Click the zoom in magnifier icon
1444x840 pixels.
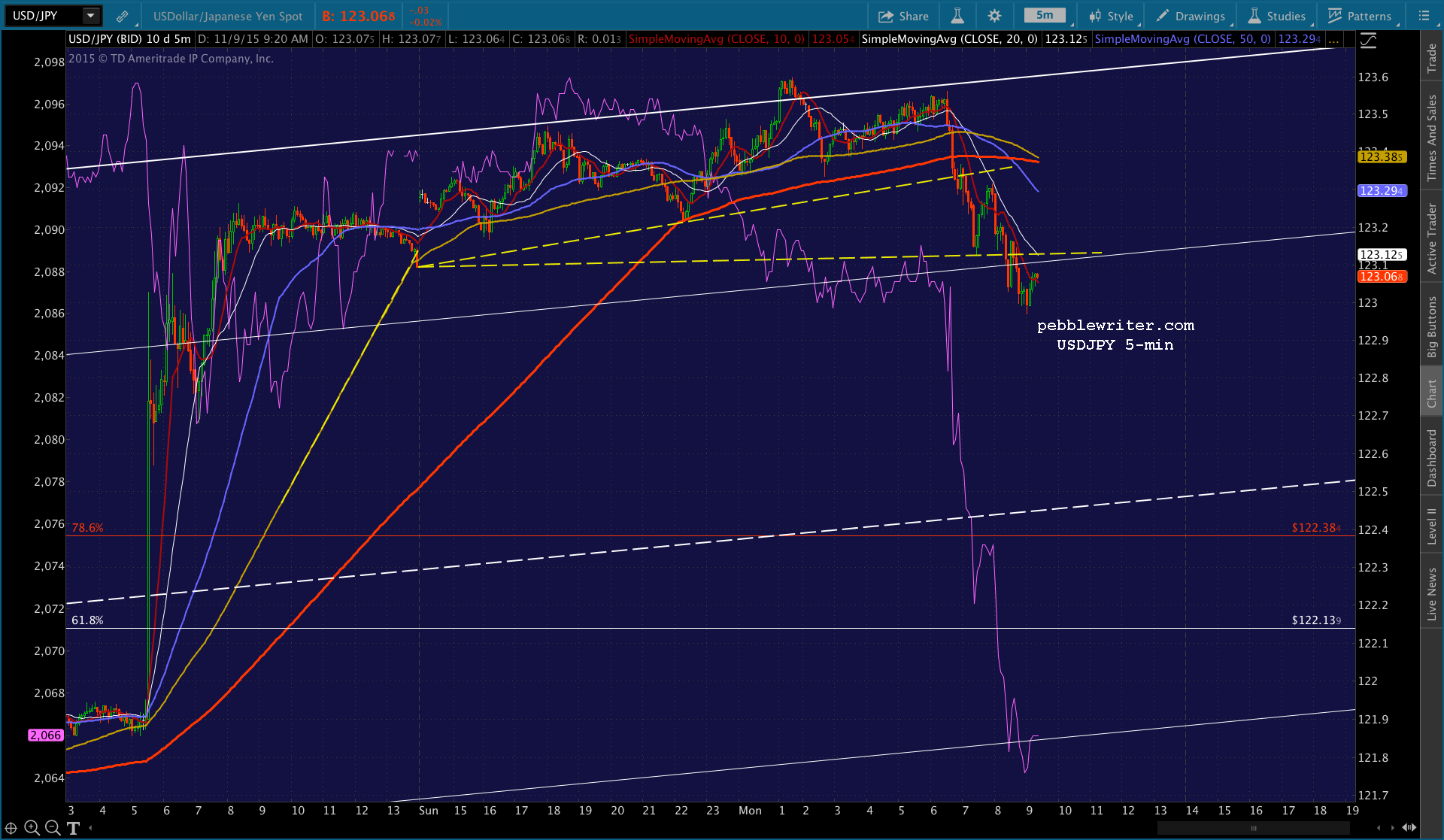coord(32,828)
